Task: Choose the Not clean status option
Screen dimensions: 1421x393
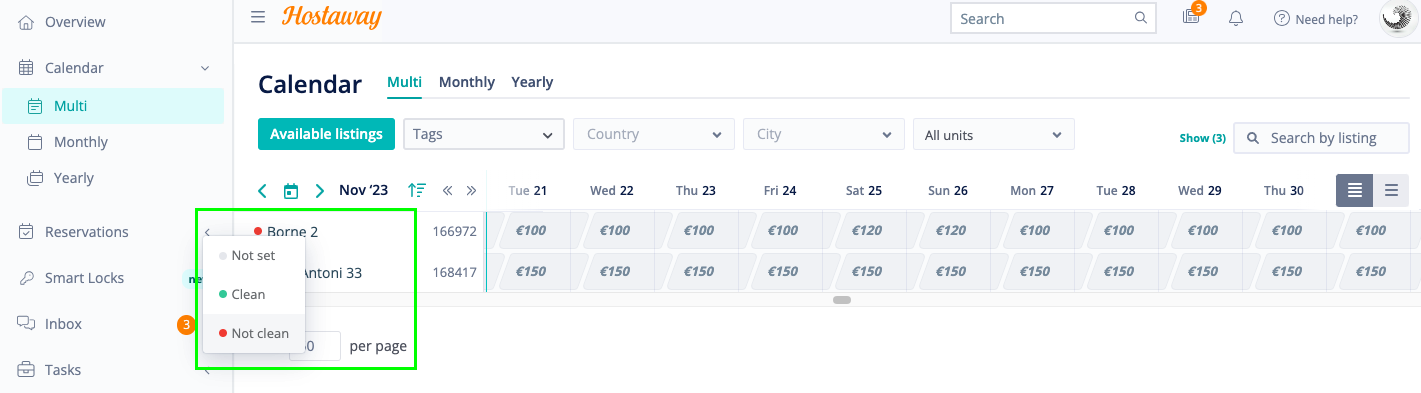Action: click(x=253, y=333)
